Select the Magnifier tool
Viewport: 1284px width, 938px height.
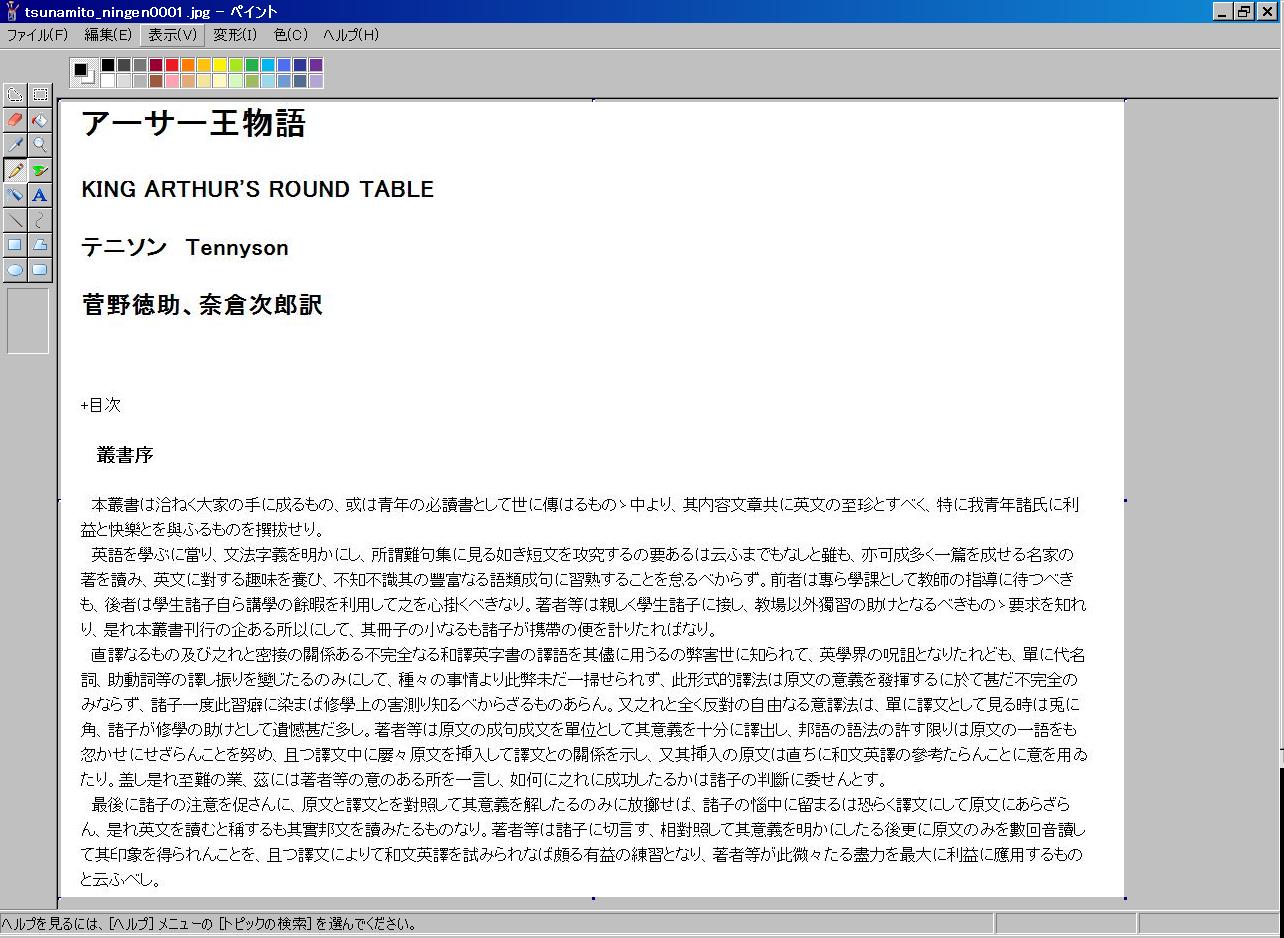click(x=40, y=145)
